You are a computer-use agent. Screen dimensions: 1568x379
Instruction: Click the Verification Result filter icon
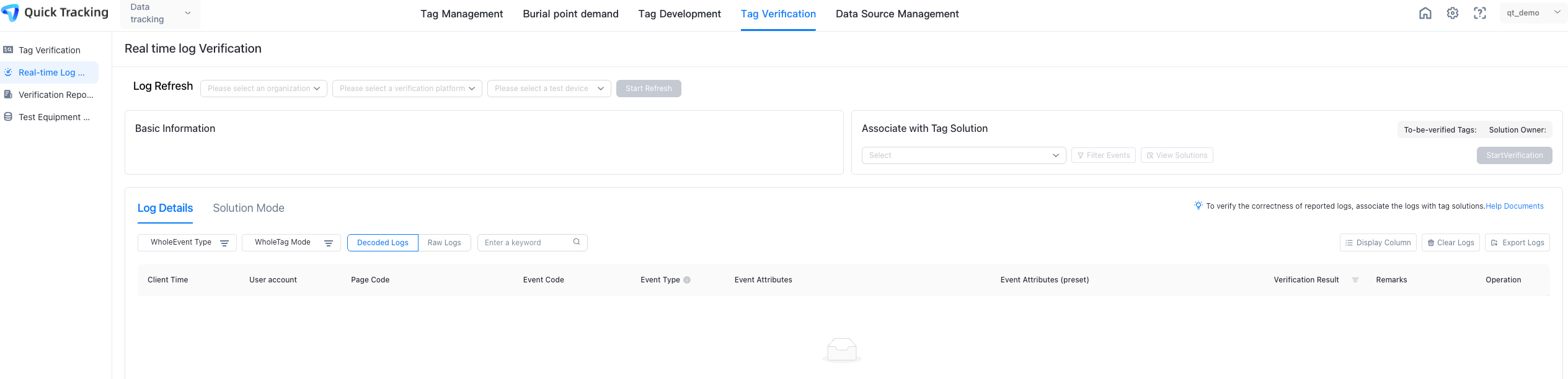pos(1355,280)
